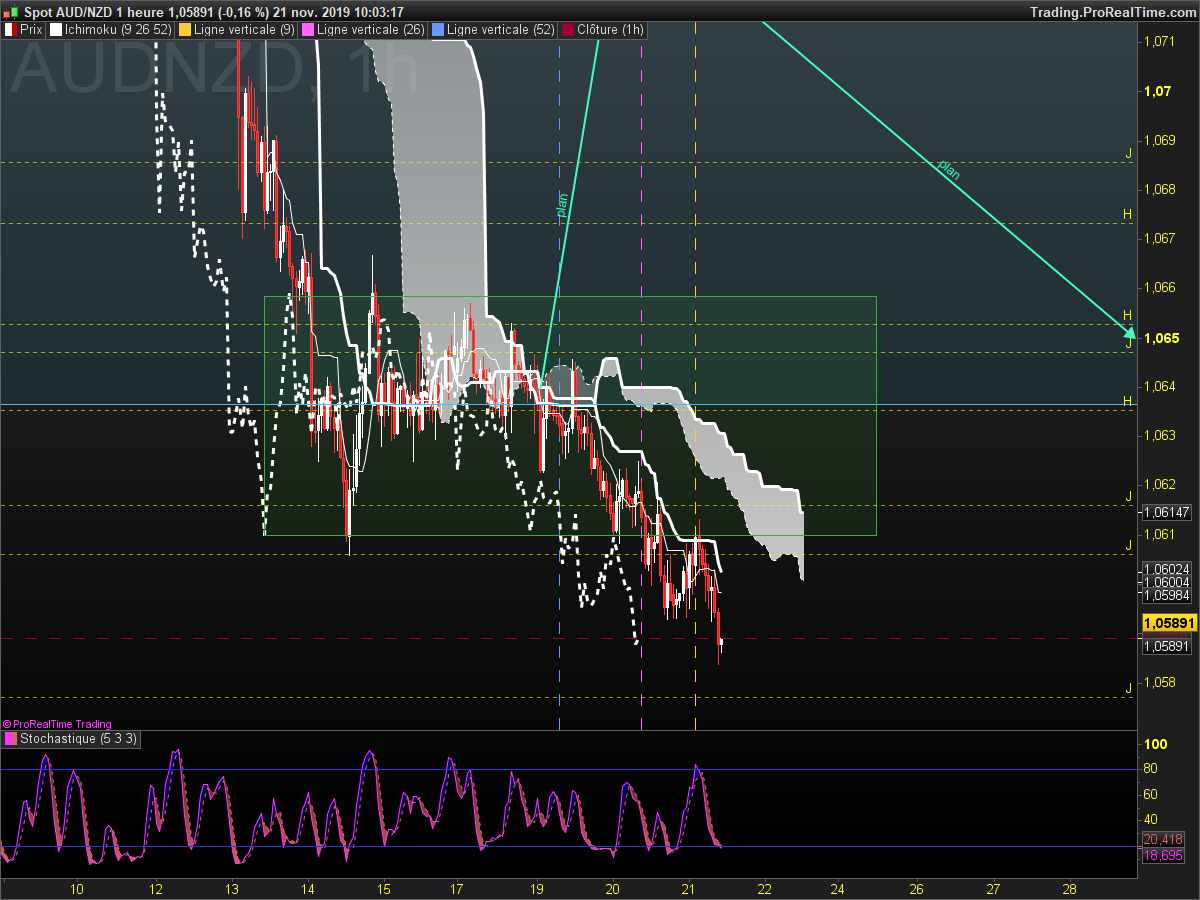
Task: Click date 28 on the time axis
Action: tap(1069, 889)
